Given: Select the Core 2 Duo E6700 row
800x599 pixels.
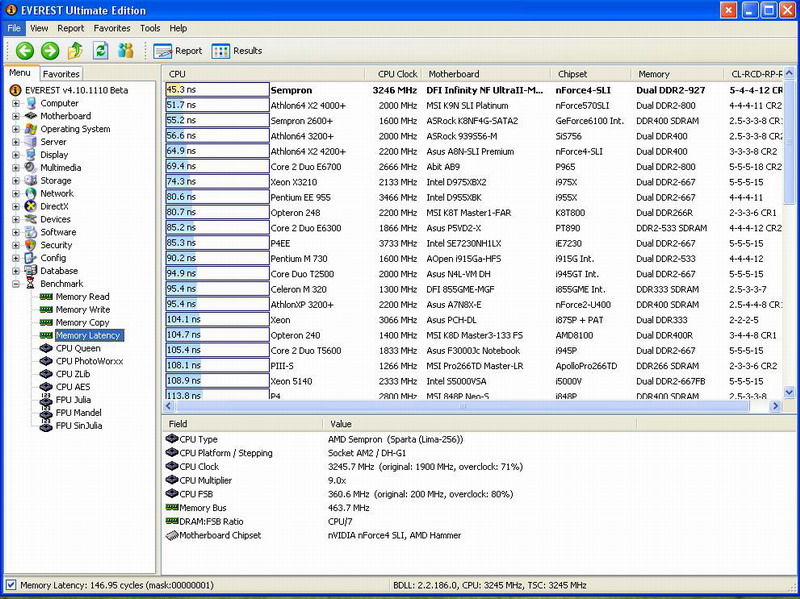Looking at the screenshot, I should point(473,167).
